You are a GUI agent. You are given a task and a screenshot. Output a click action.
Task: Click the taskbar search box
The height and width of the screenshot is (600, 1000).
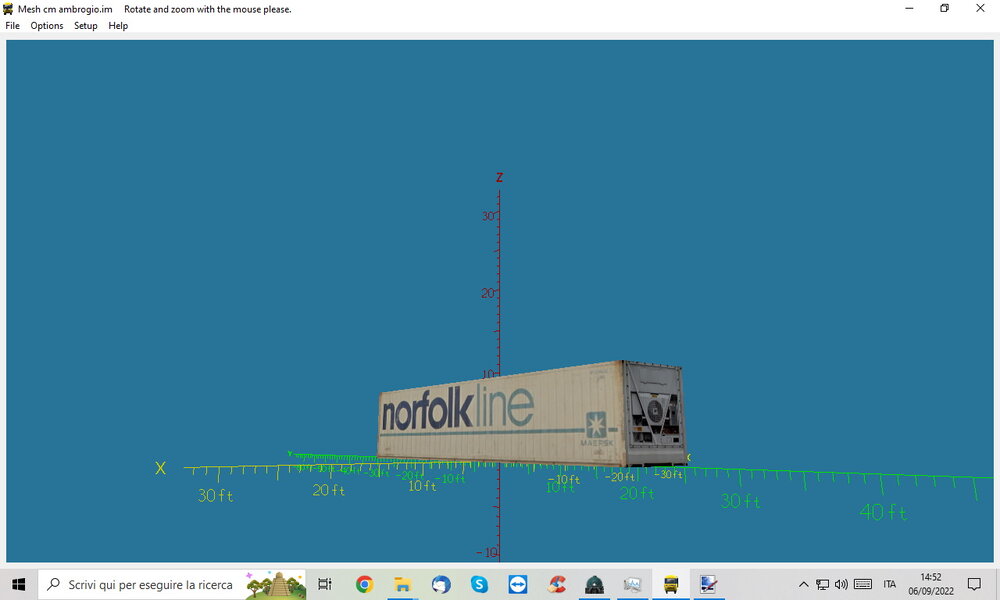(x=172, y=584)
